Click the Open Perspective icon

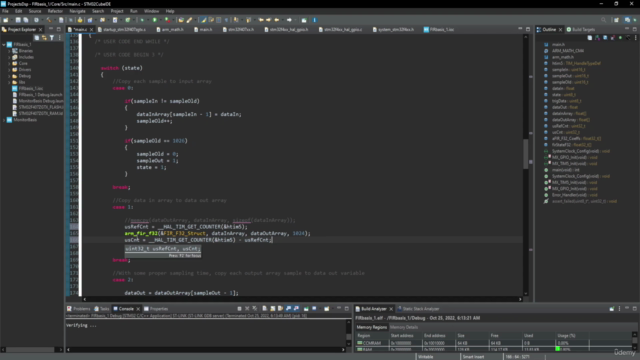pyautogui.click(x=616, y=20)
